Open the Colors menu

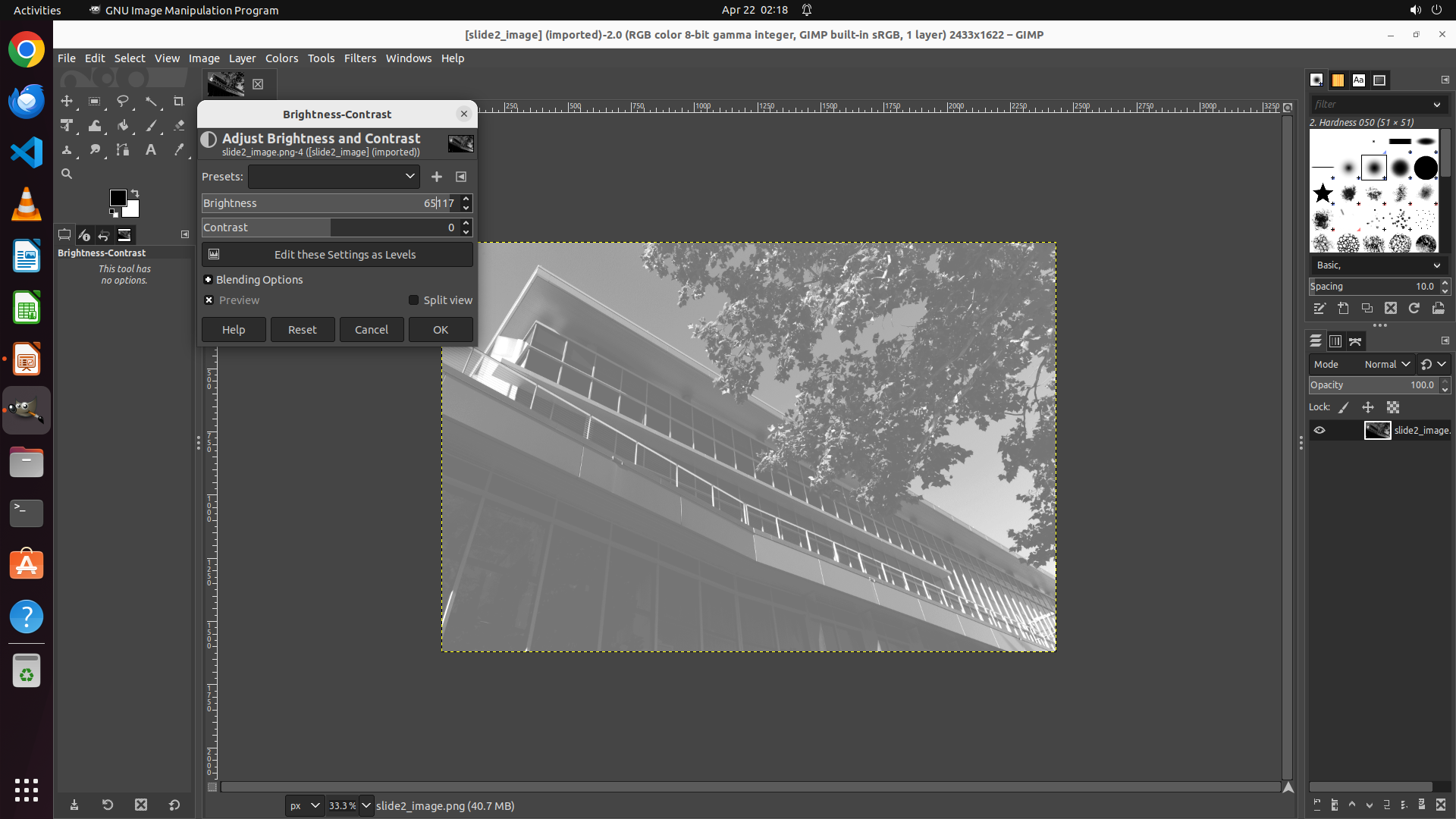281,58
